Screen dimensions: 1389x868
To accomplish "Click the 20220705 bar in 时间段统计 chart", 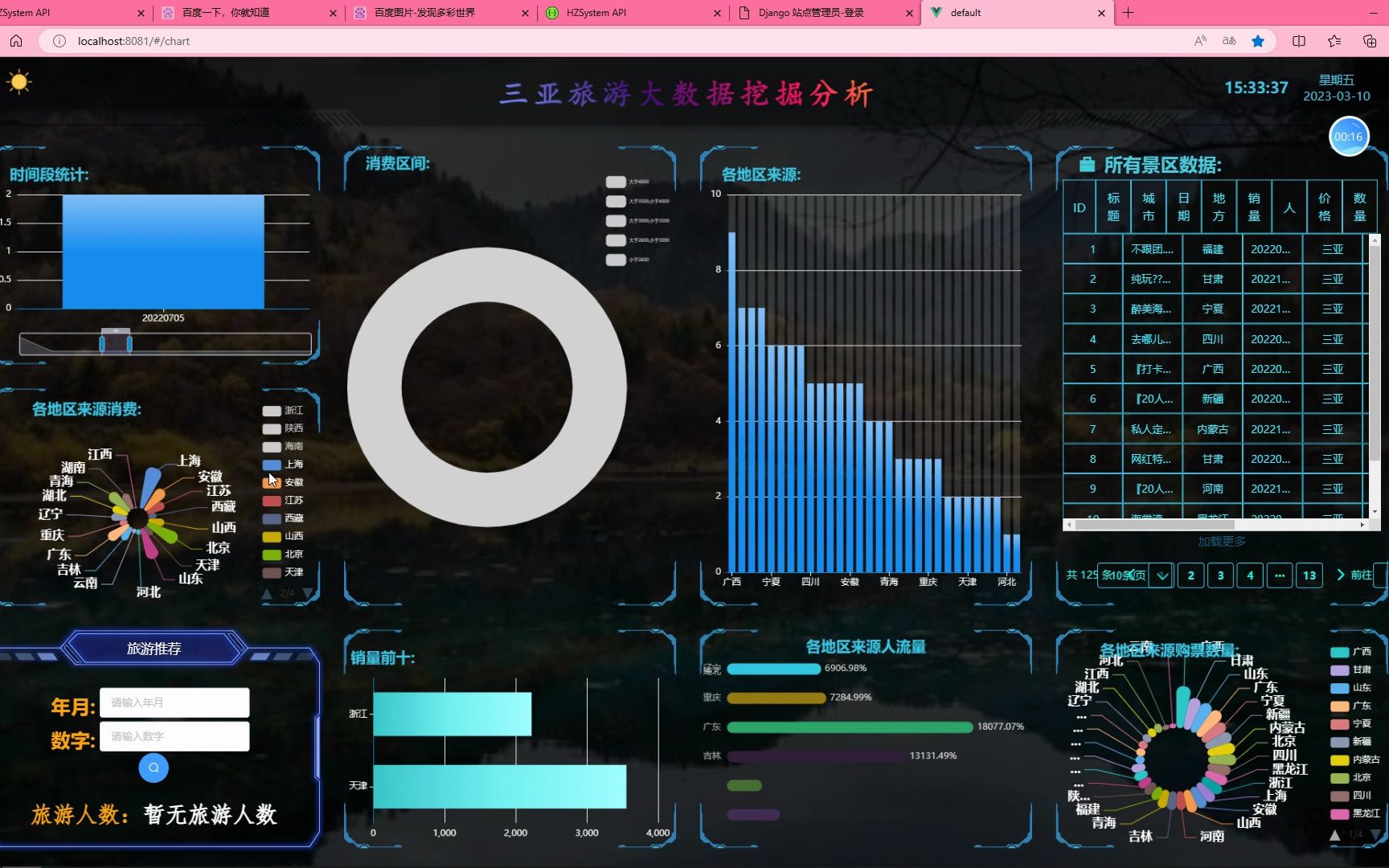I will (163, 252).
